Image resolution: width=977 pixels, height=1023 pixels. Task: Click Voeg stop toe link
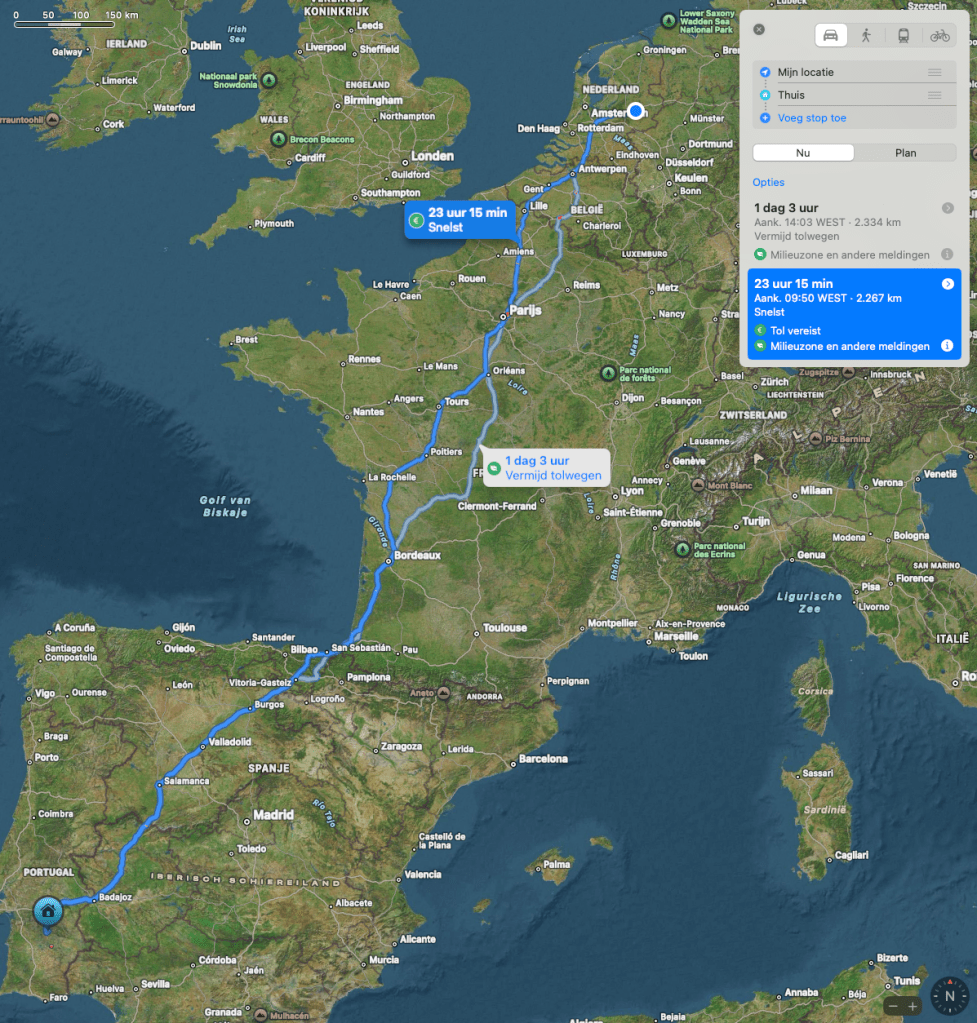coord(811,118)
